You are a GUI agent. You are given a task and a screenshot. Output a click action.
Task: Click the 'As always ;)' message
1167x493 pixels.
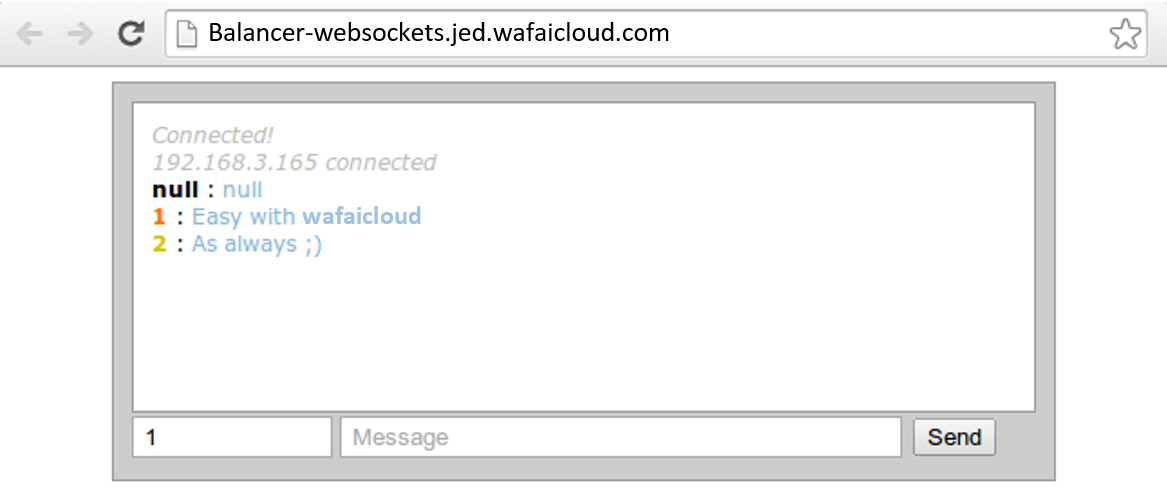(x=257, y=244)
